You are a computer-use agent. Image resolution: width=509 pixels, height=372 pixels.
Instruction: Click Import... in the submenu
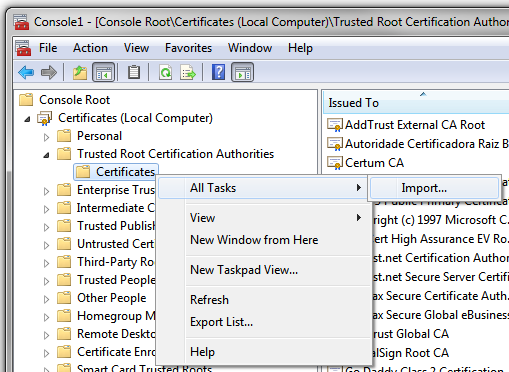tap(434, 188)
